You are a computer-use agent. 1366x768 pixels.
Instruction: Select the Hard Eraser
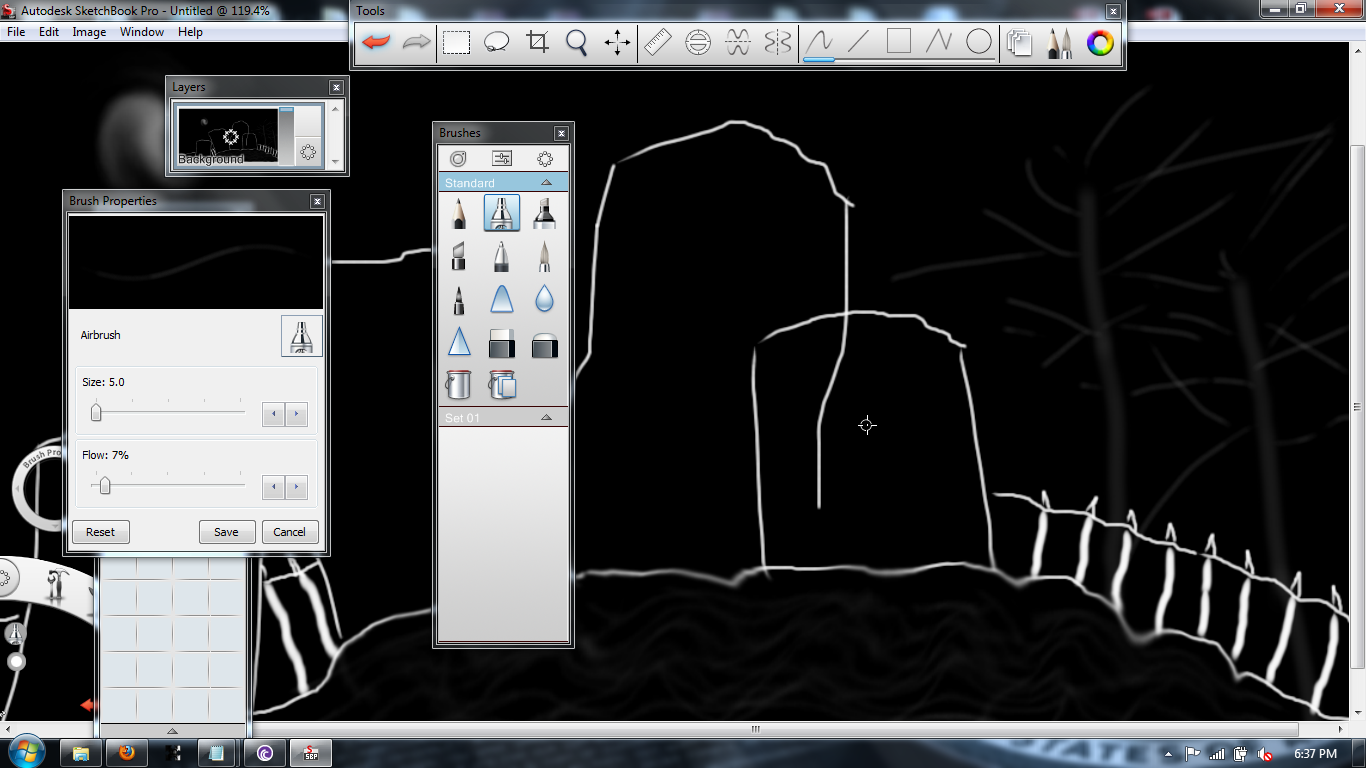[x=501, y=343]
